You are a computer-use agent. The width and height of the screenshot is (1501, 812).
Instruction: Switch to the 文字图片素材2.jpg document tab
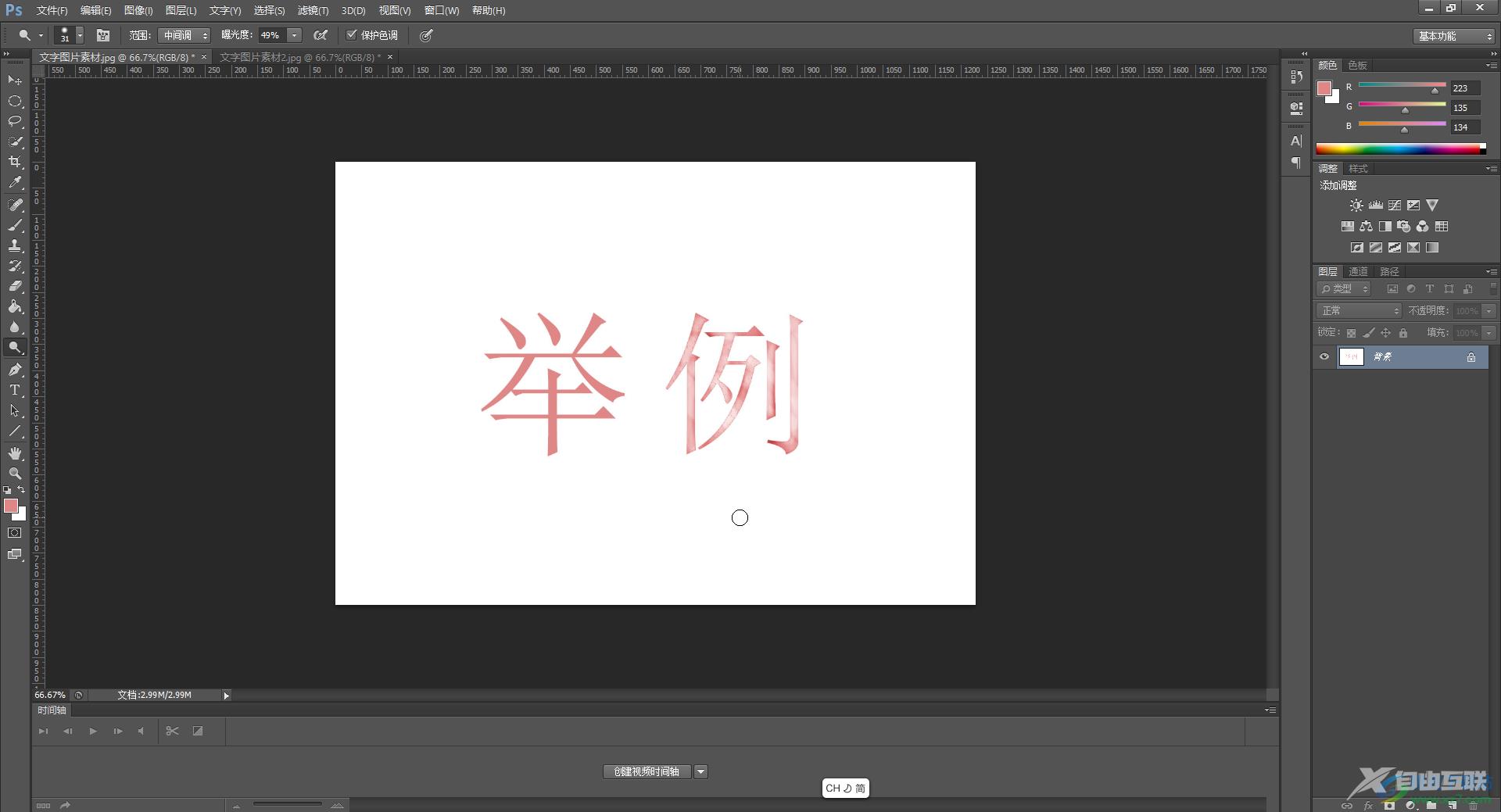point(300,57)
